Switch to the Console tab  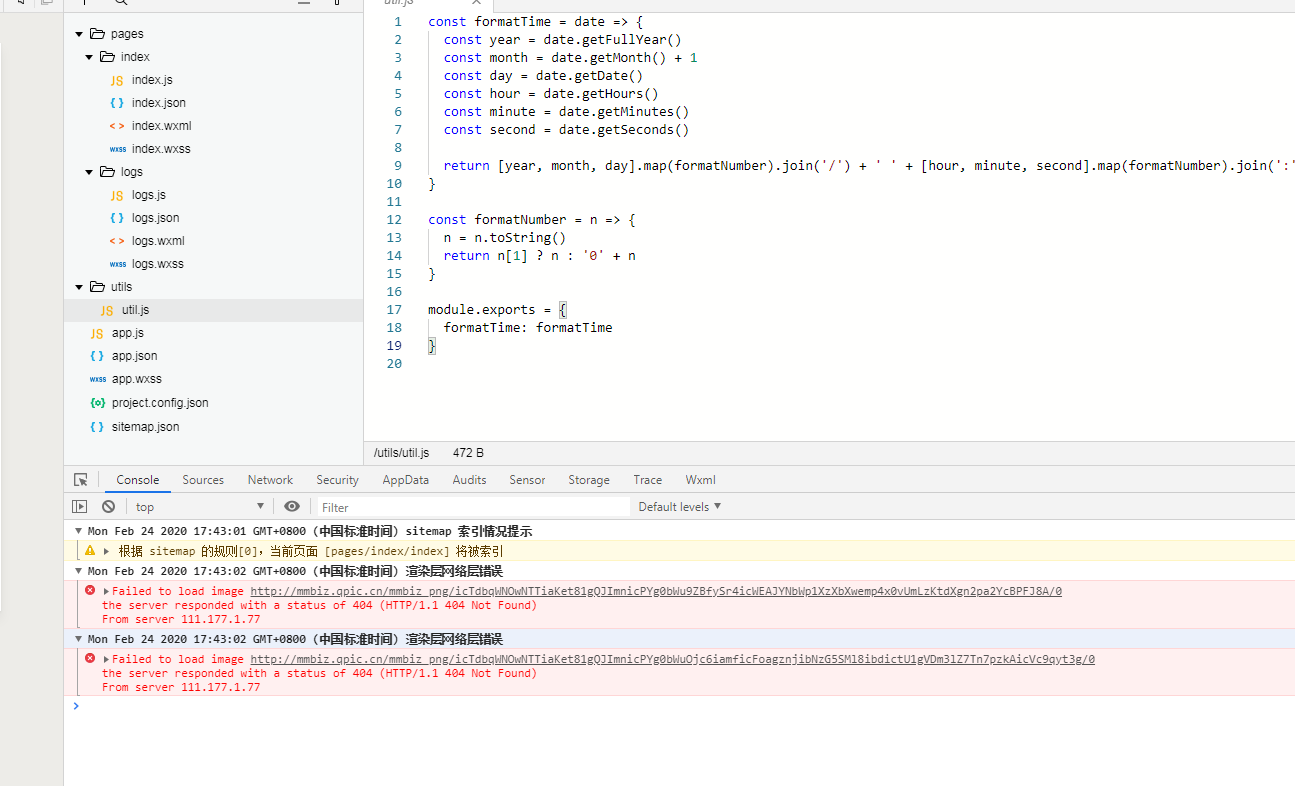click(x=138, y=480)
